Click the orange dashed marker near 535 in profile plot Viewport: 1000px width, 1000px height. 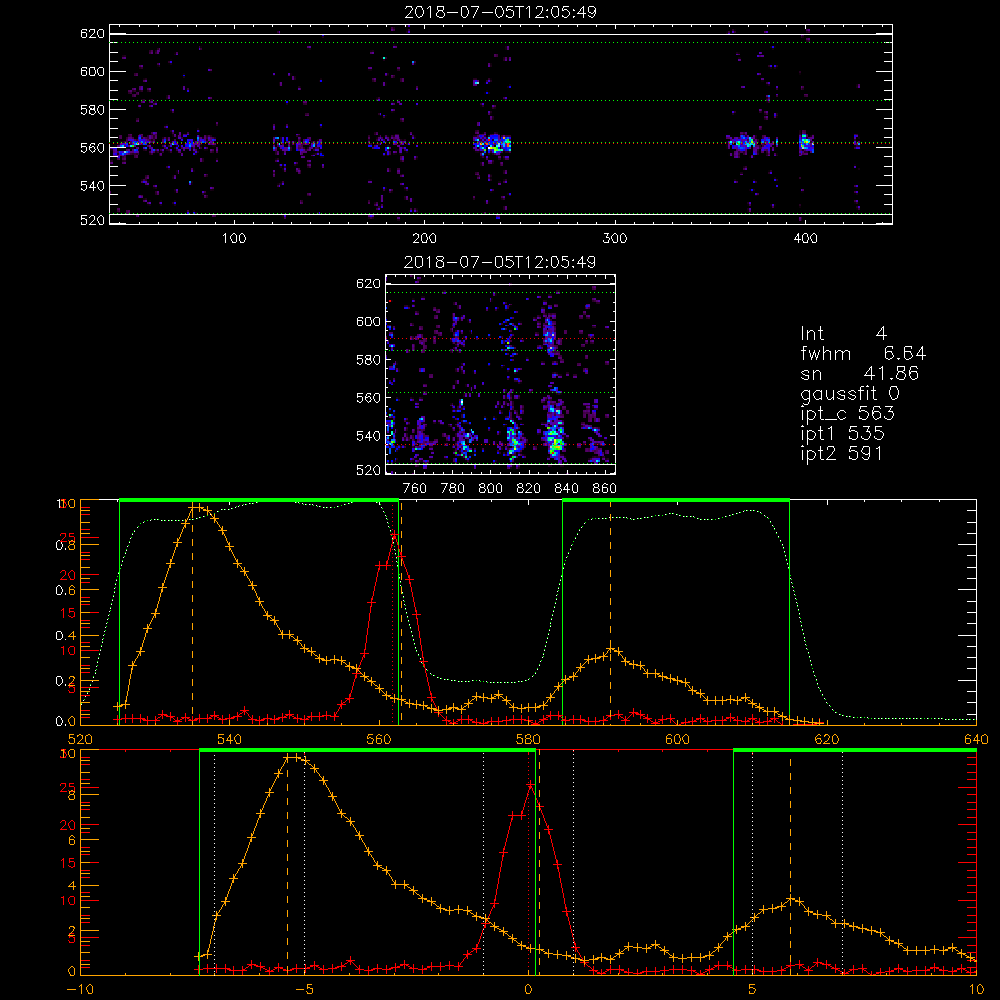[193, 612]
